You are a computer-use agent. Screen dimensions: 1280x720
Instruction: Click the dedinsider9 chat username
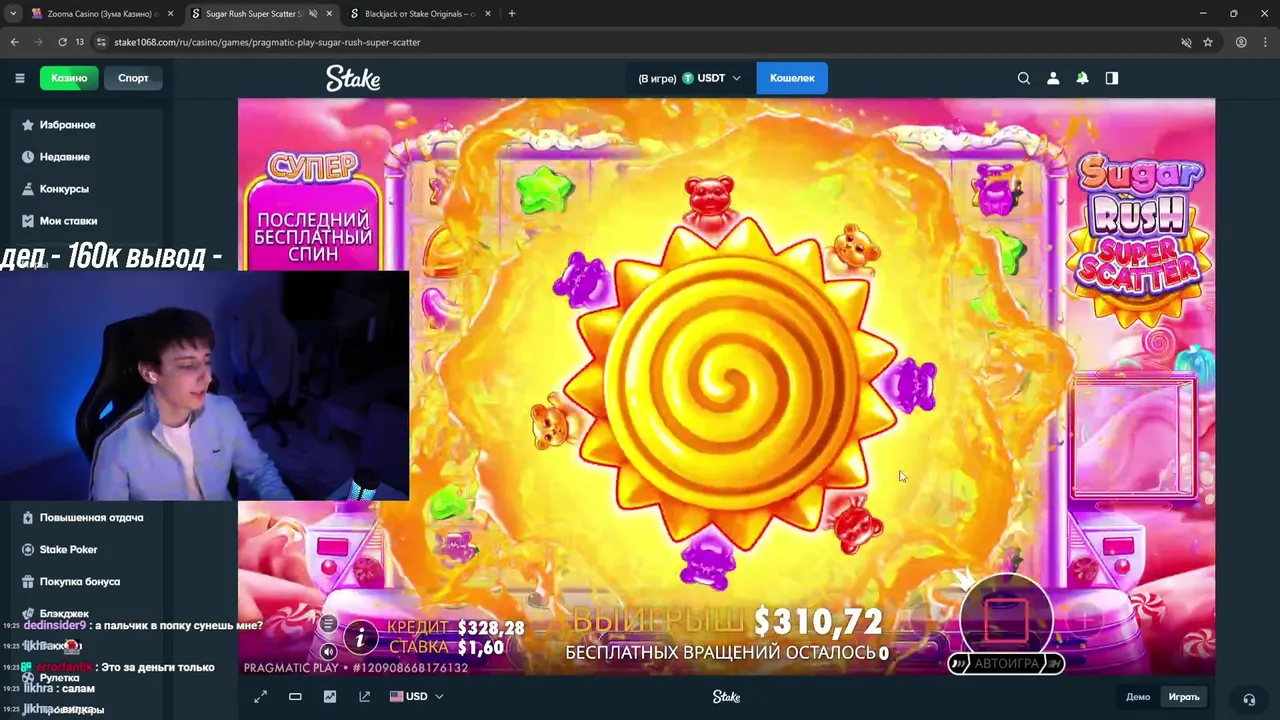pyautogui.click(x=54, y=625)
